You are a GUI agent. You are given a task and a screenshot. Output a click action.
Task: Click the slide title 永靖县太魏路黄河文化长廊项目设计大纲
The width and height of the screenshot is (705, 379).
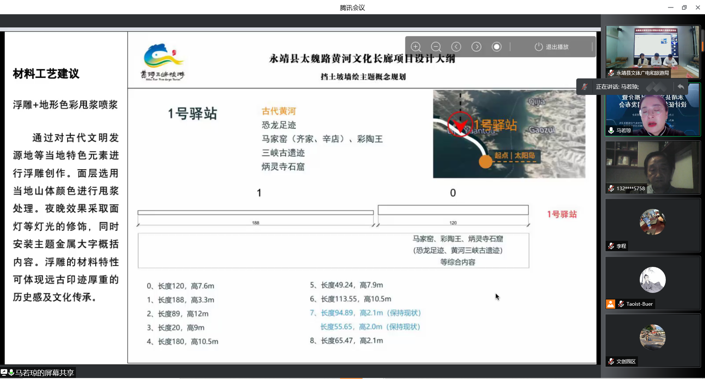point(362,59)
